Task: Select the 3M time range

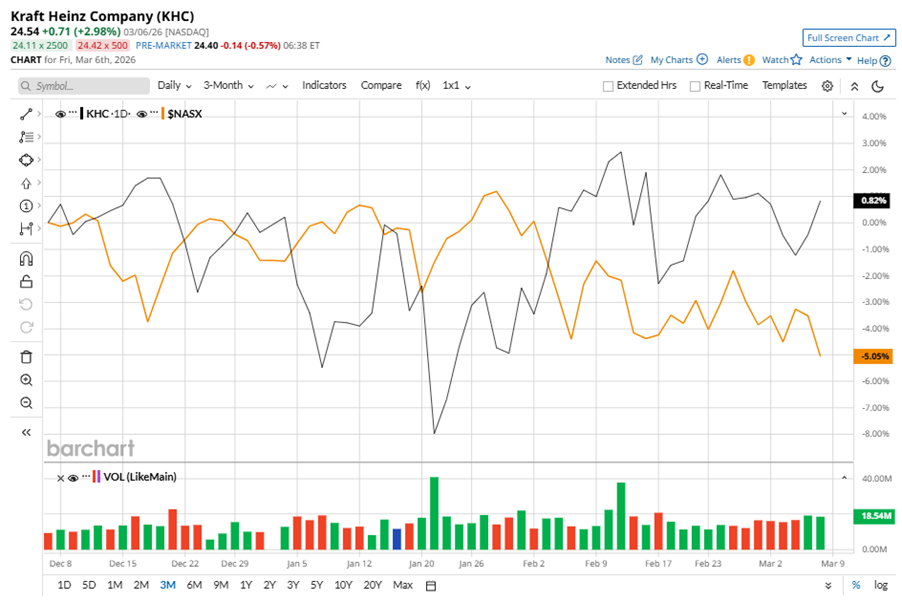Action: 167,585
